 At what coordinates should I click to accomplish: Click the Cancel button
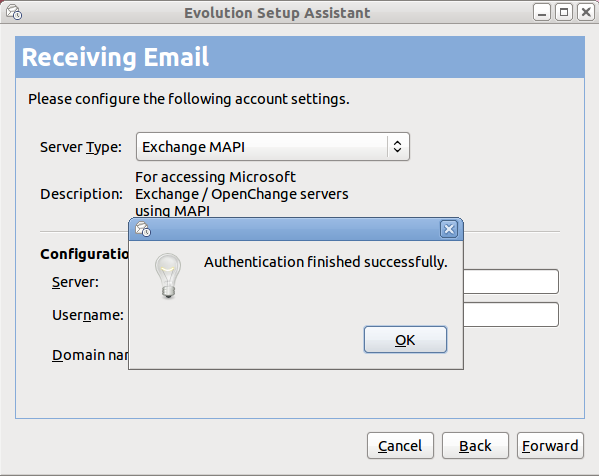pyautogui.click(x=400, y=445)
